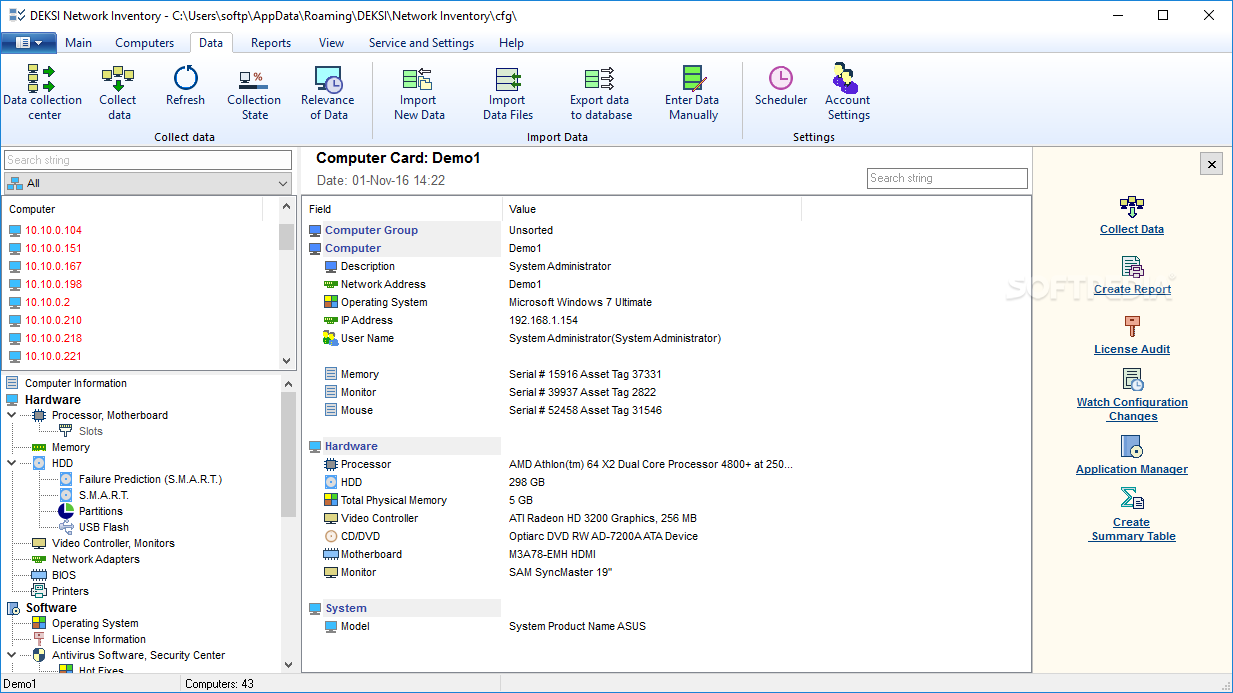Image resolution: width=1233 pixels, height=693 pixels.
Task: Open the Service and Settings tab
Action: 421,43
